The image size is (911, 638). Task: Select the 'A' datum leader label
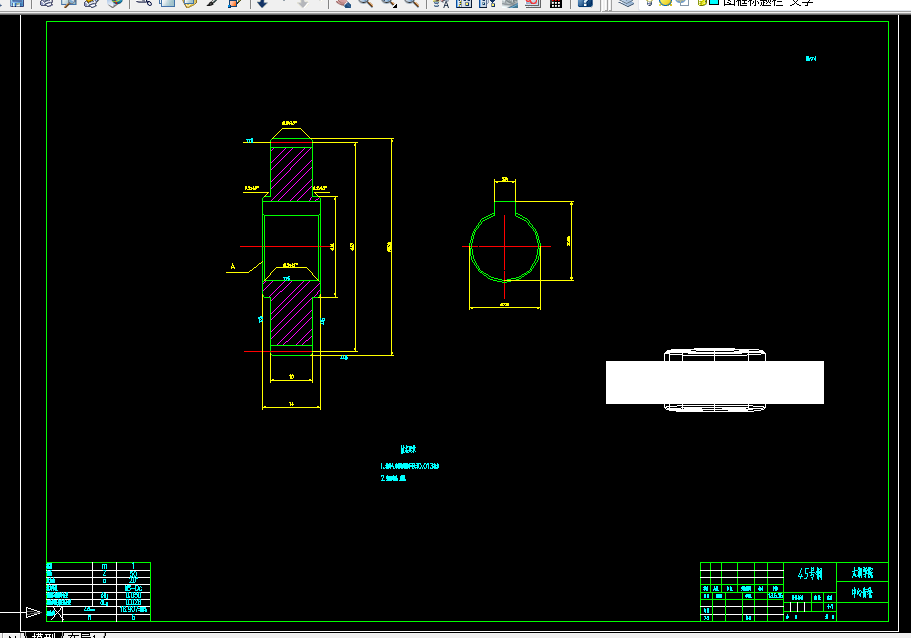[233, 266]
